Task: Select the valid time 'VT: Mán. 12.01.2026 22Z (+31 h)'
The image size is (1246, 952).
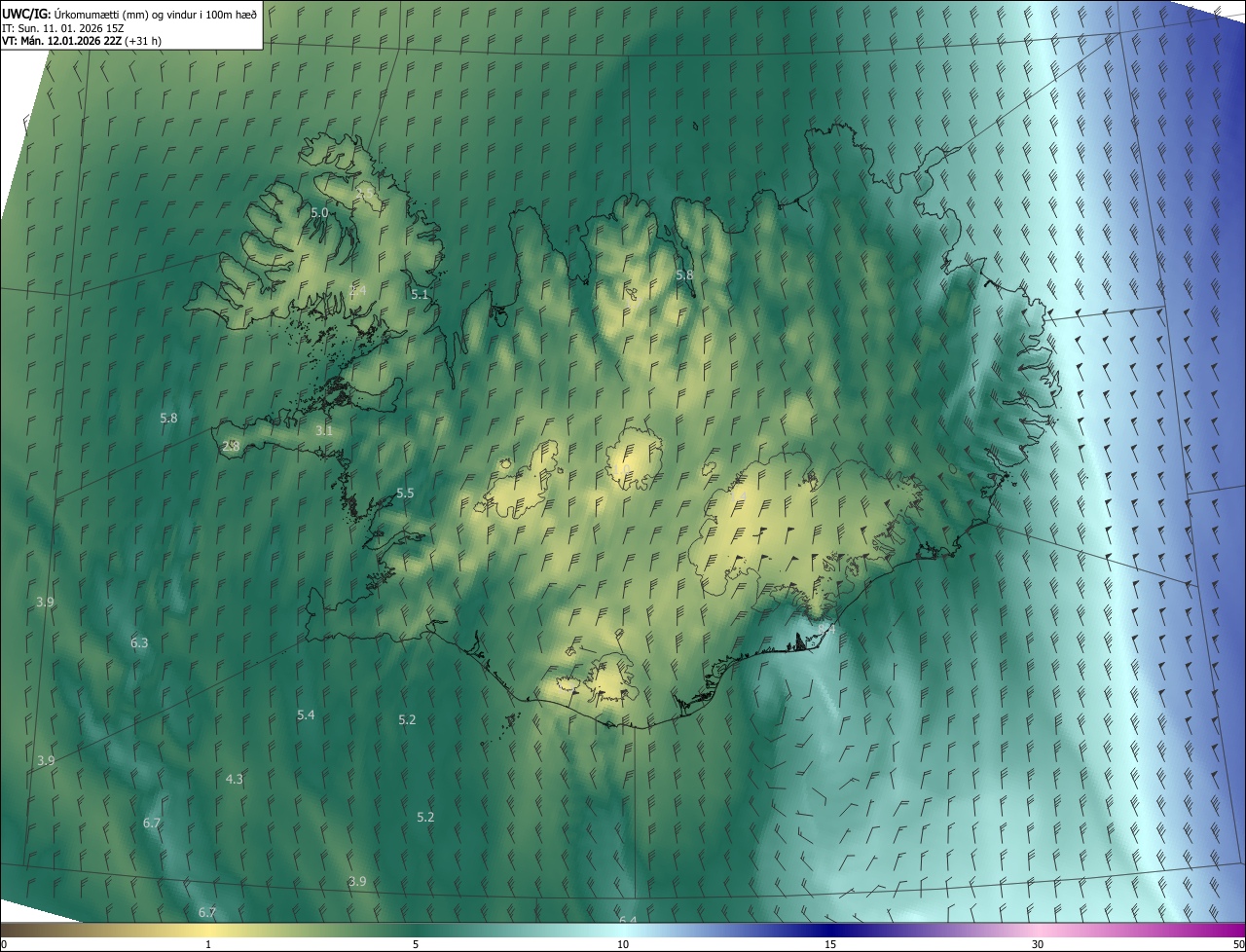Action: (x=82, y=41)
